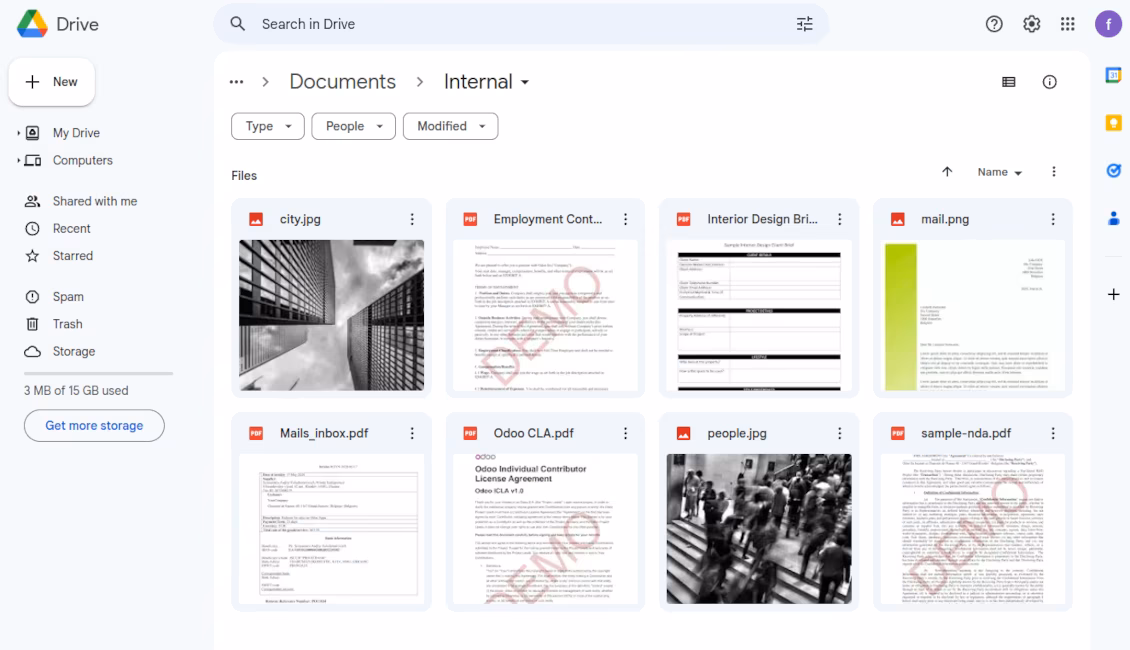The width and height of the screenshot is (1130, 650).
Task: Select the mail.png thumbnail
Action: [x=973, y=315]
